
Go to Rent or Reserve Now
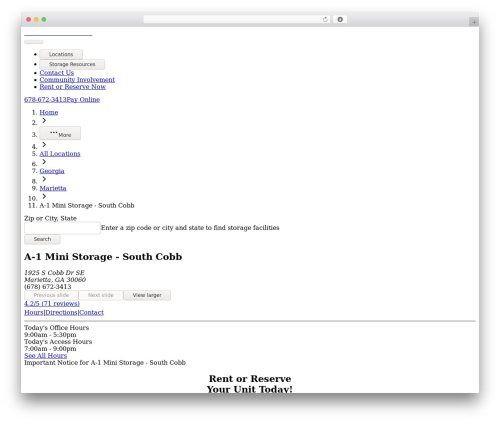tap(73, 87)
